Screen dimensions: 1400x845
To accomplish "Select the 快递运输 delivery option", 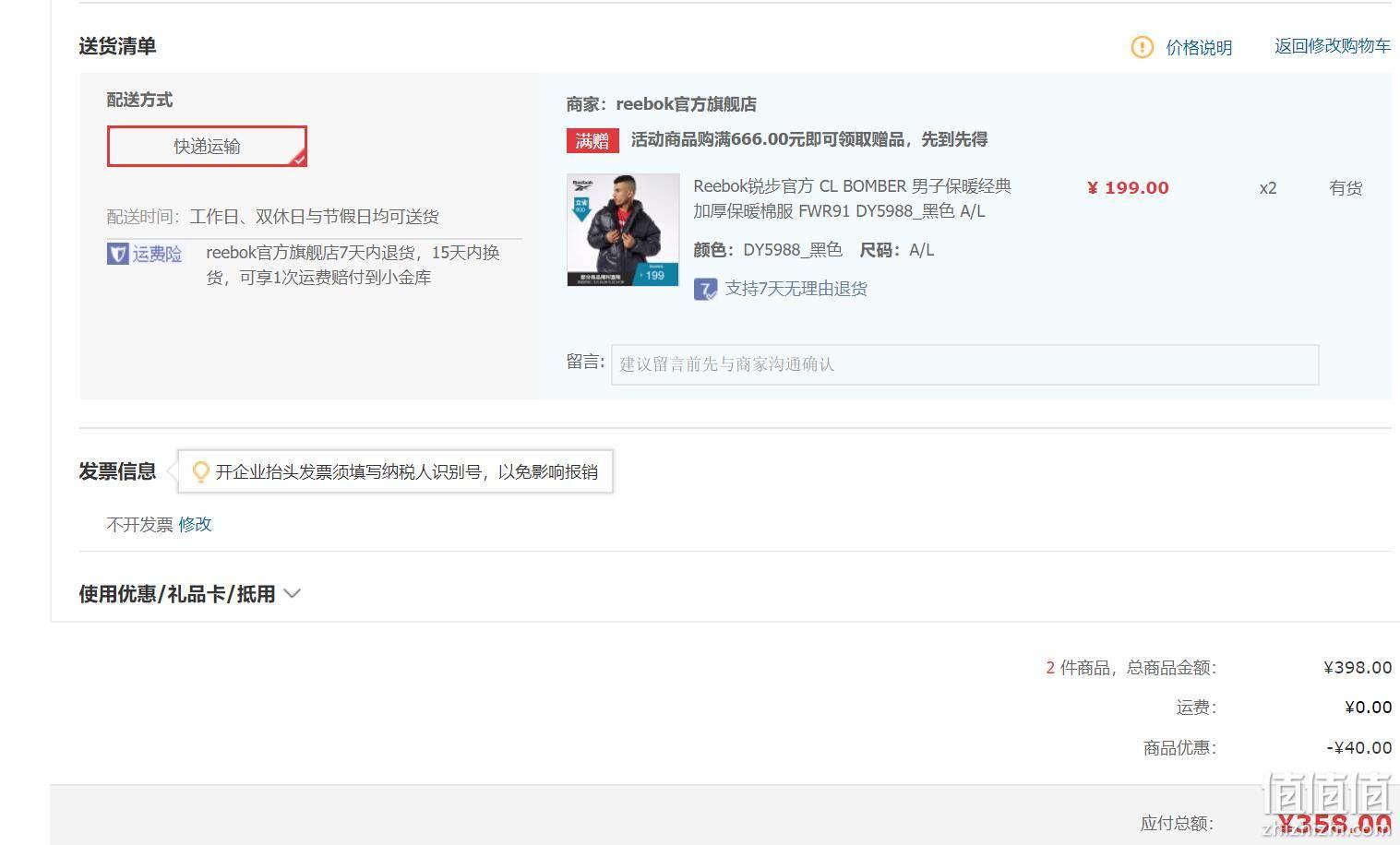I will tap(207, 147).
